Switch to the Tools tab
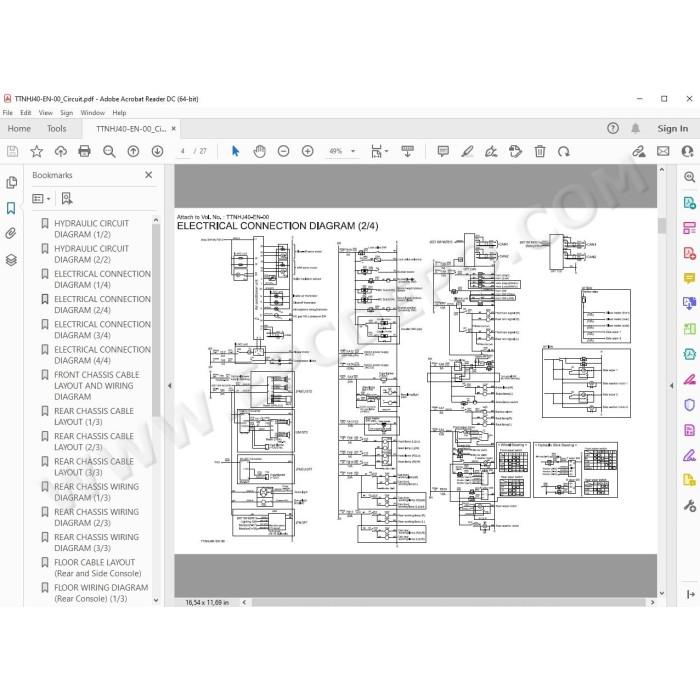 coord(57,129)
